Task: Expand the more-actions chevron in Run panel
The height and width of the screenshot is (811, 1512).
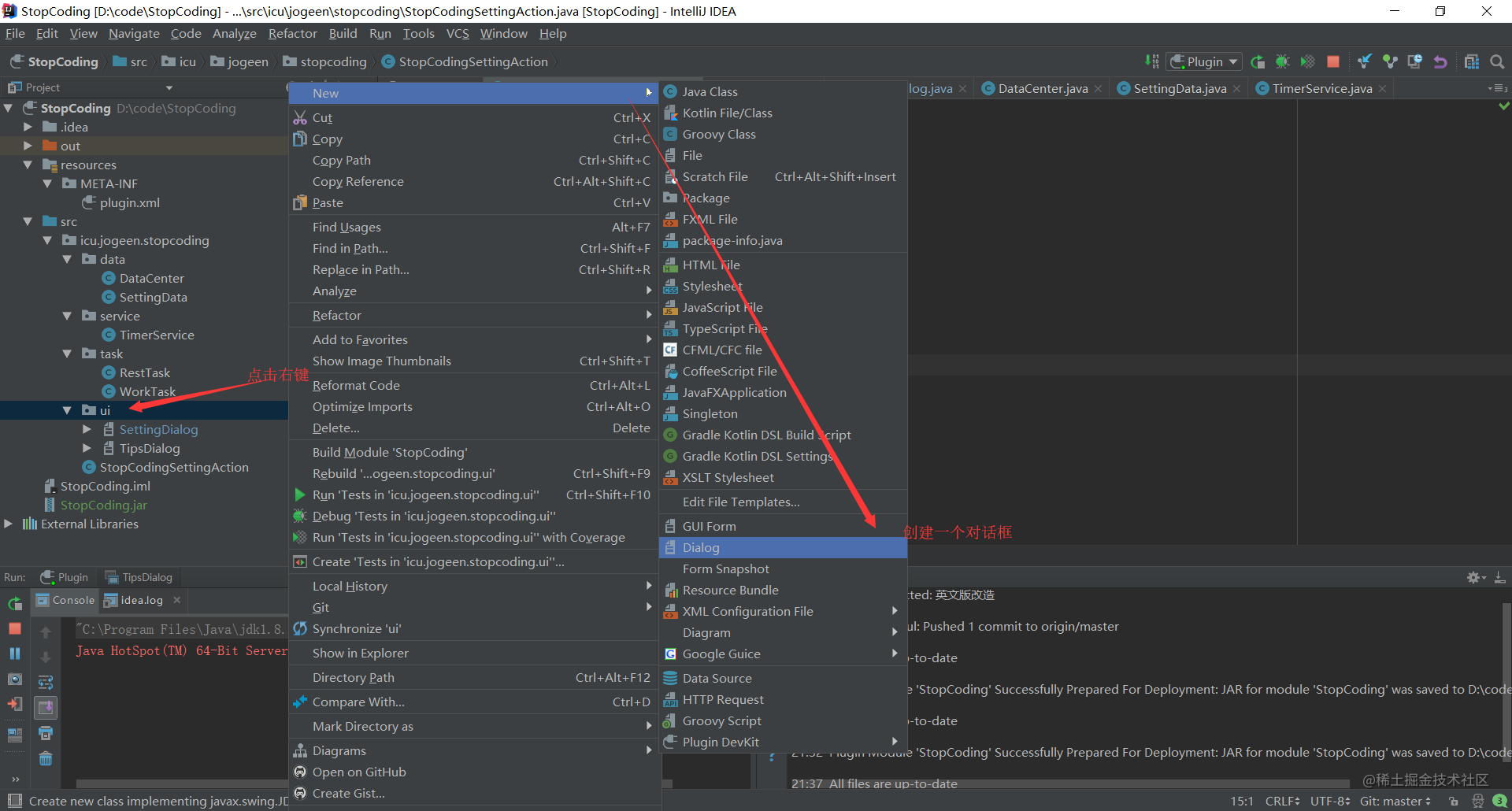Action: coord(15,779)
